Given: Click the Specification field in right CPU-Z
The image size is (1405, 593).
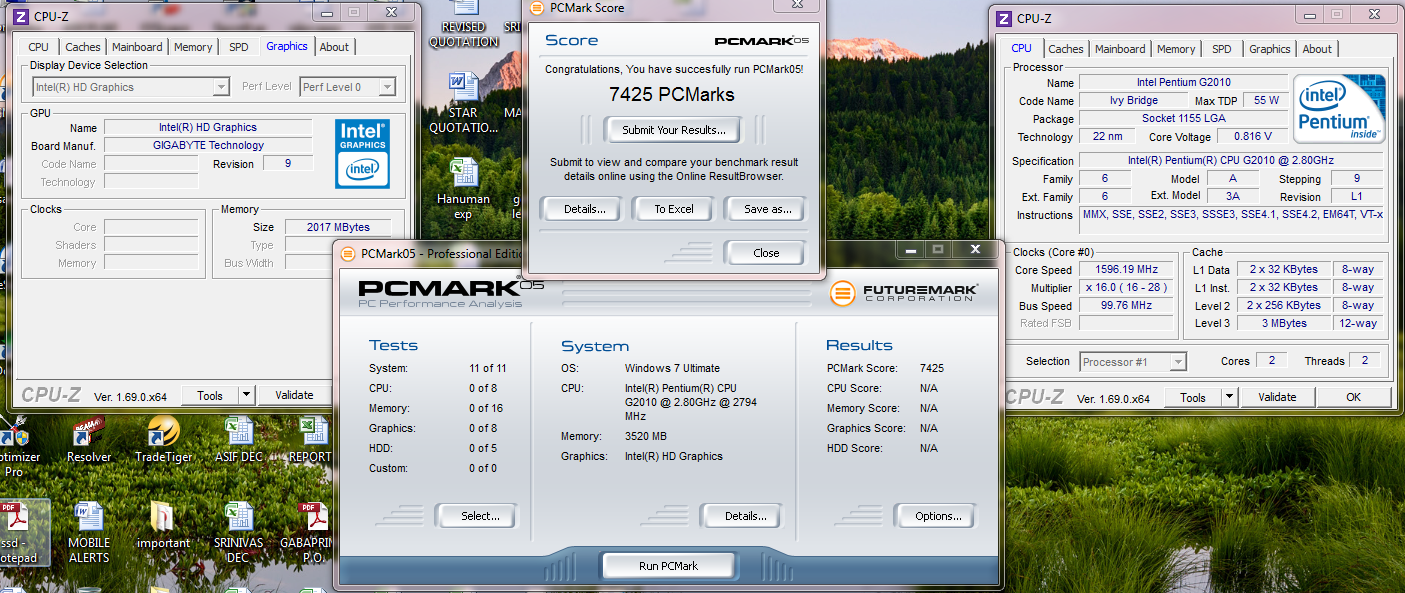Looking at the screenshot, I should pos(1232,160).
